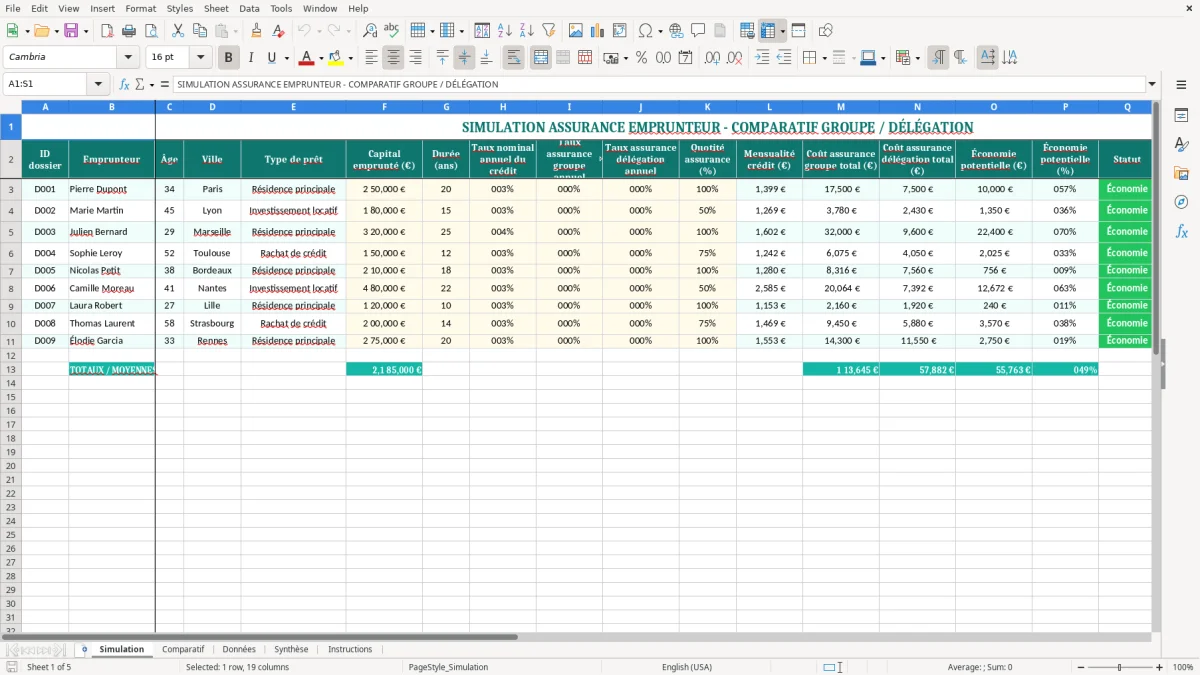
Task: Expand the Font Name dropdown
Action: [128, 57]
